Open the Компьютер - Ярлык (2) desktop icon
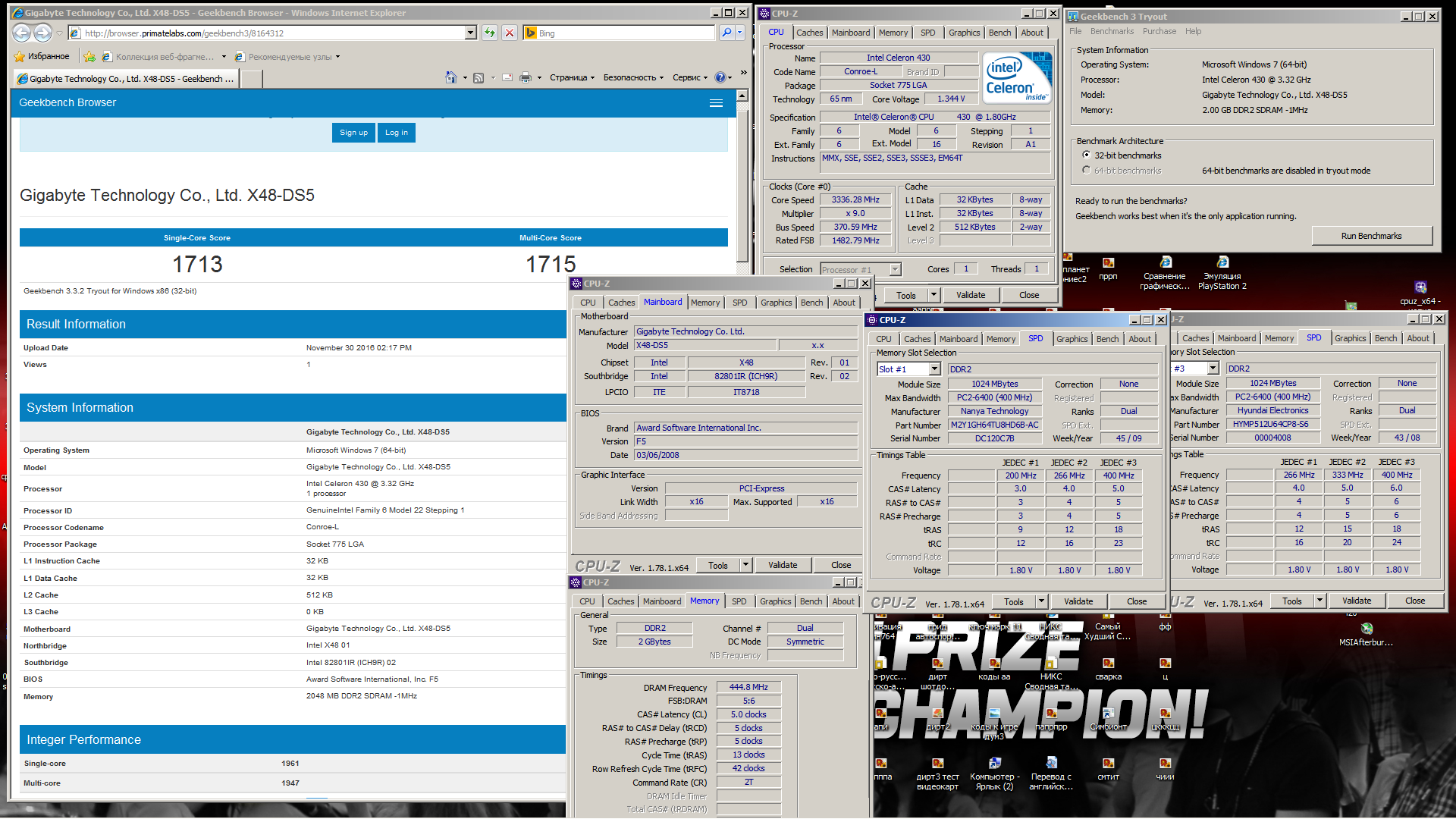 [995, 773]
